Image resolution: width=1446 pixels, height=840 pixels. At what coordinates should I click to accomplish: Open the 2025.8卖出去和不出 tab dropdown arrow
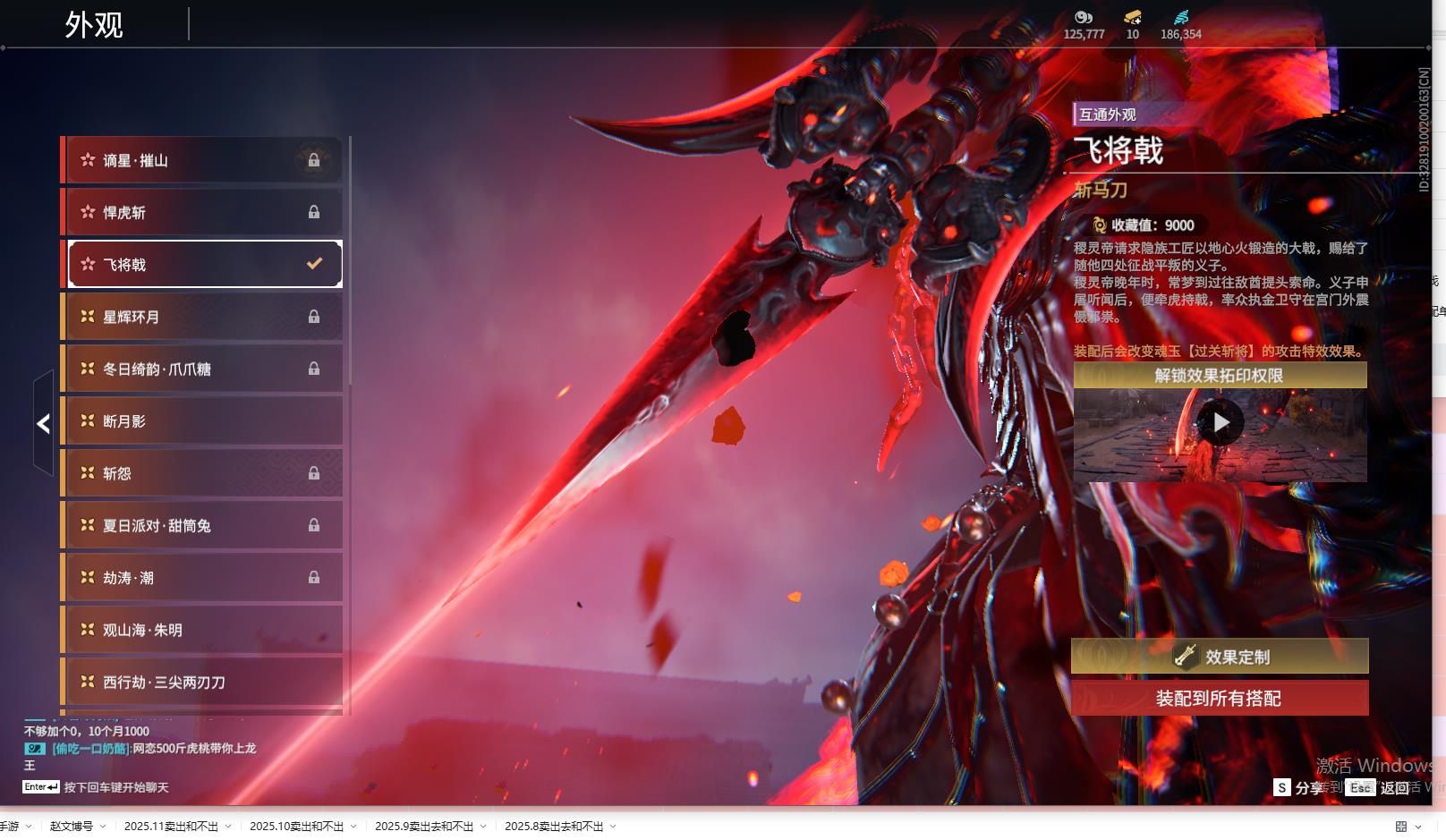coord(613,827)
